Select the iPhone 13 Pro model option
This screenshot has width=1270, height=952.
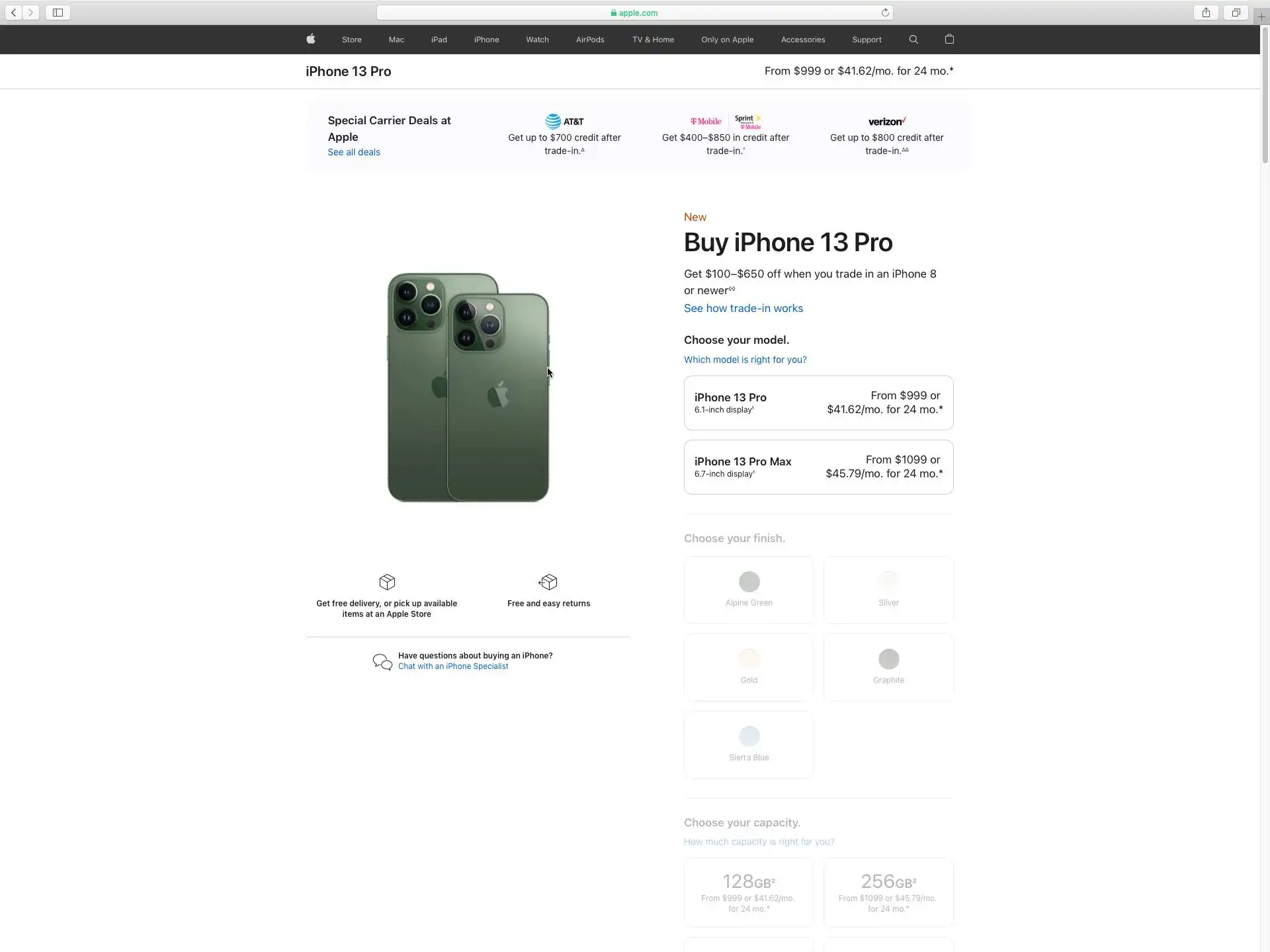click(x=818, y=403)
